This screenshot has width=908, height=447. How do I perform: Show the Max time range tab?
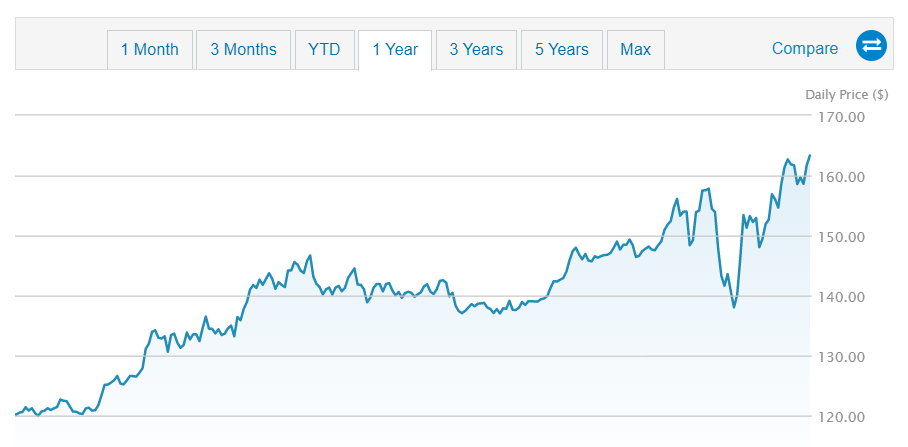(635, 50)
